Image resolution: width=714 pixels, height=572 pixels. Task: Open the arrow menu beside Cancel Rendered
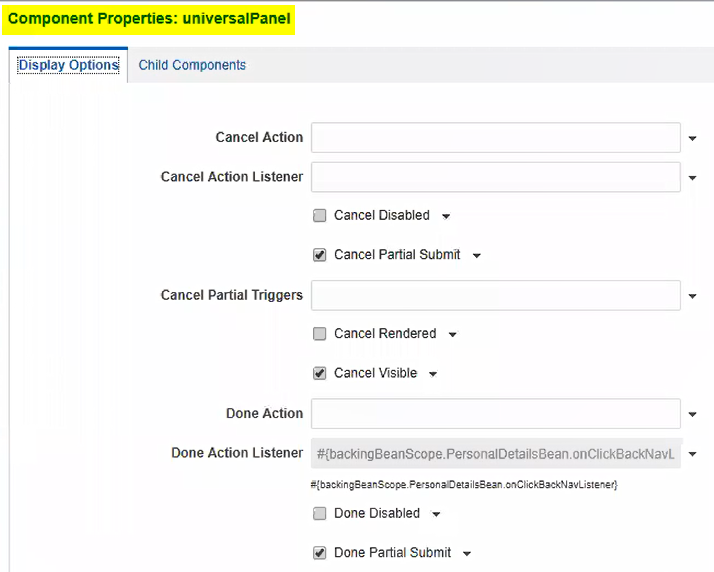click(x=453, y=335)
